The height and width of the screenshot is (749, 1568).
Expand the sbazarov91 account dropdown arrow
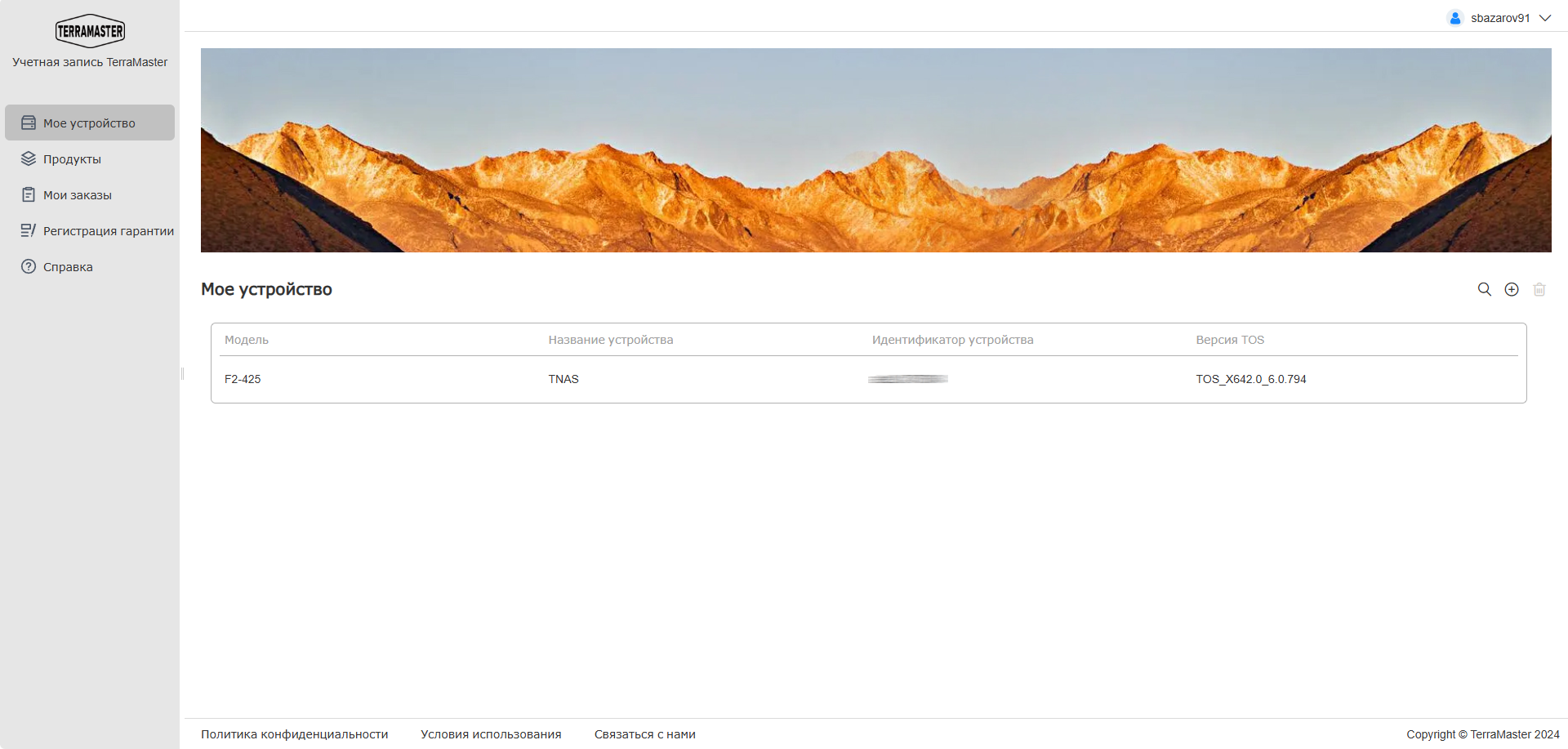click(x=1545, y=18)
